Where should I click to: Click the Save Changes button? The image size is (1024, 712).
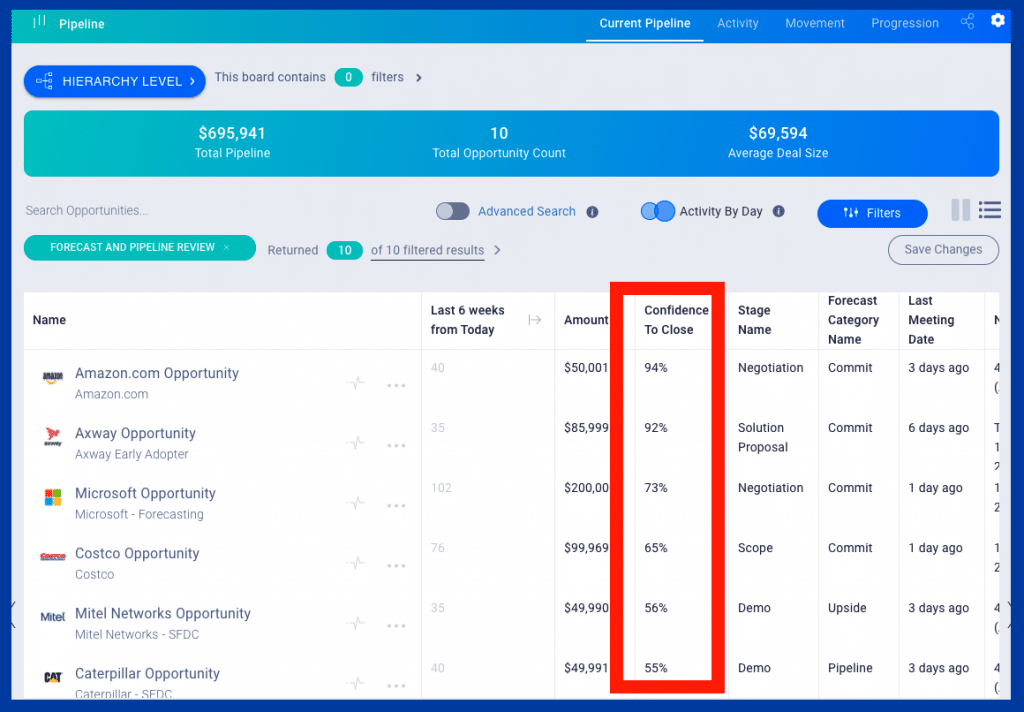coord(943,250)
